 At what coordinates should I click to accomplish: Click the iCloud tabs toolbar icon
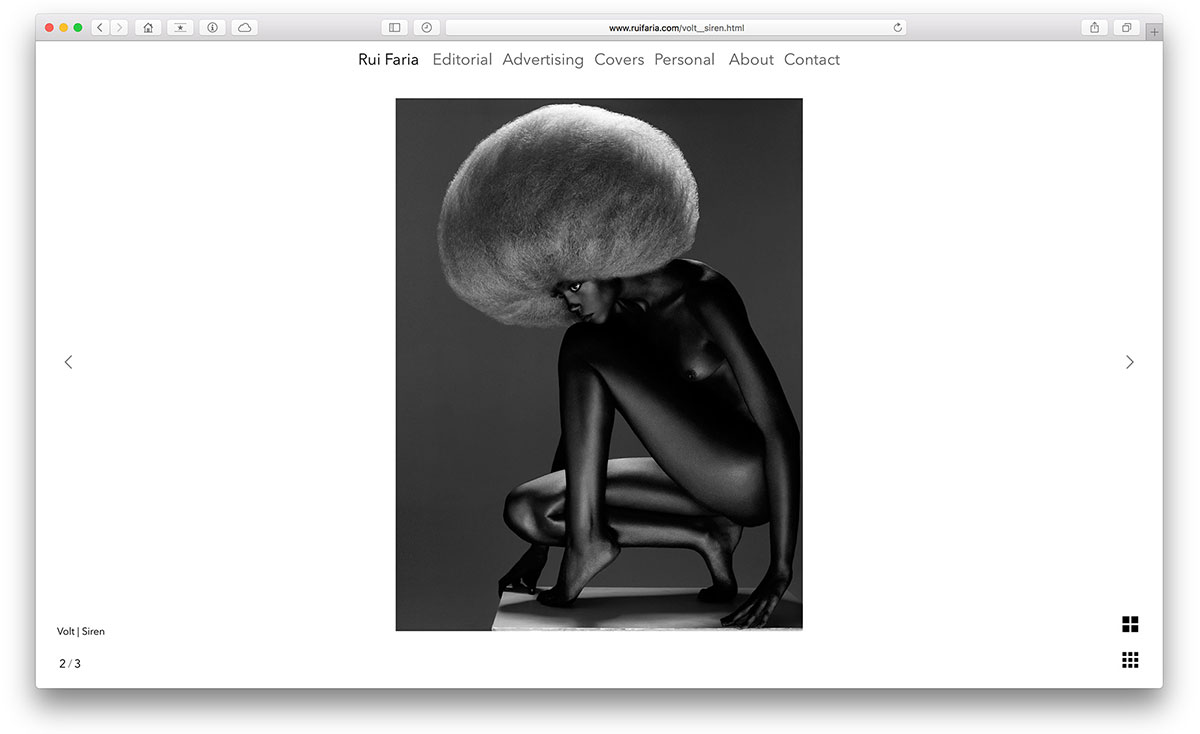(x=244, y=28)
